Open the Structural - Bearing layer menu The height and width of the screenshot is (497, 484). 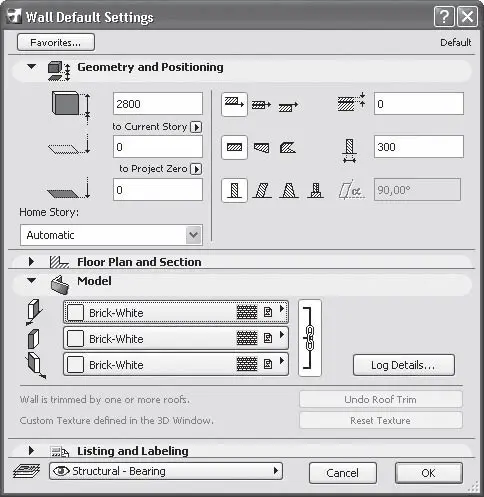[166, 471]
